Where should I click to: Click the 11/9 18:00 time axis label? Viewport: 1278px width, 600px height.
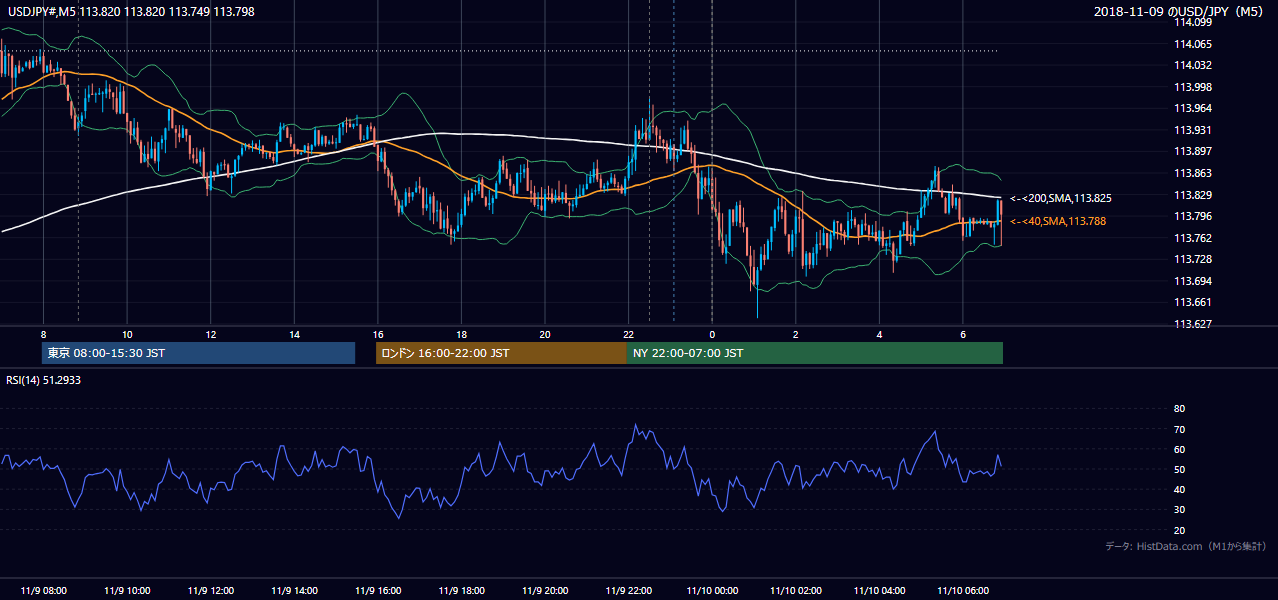(x=461, y=591)
